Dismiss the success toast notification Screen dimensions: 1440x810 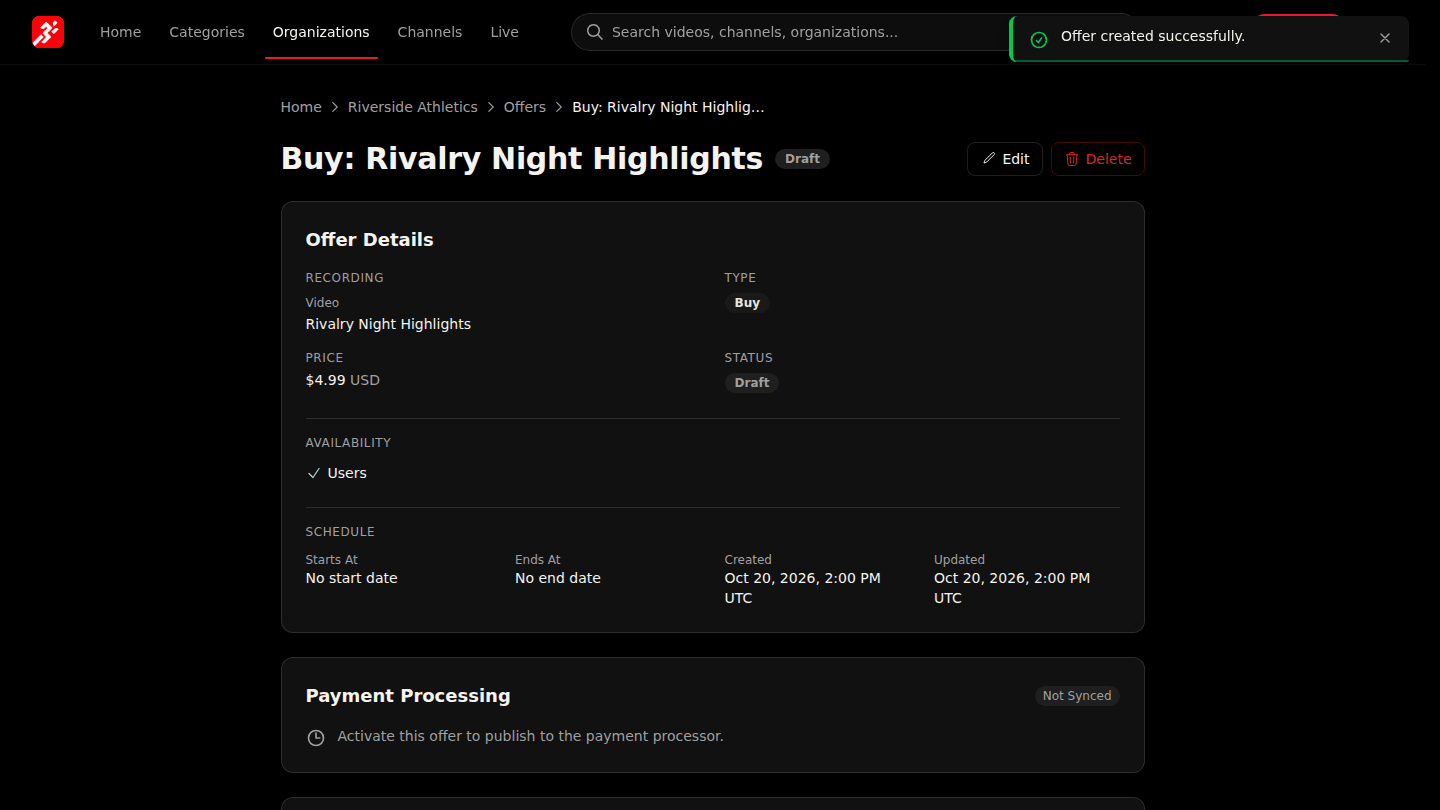[1384, 38]
